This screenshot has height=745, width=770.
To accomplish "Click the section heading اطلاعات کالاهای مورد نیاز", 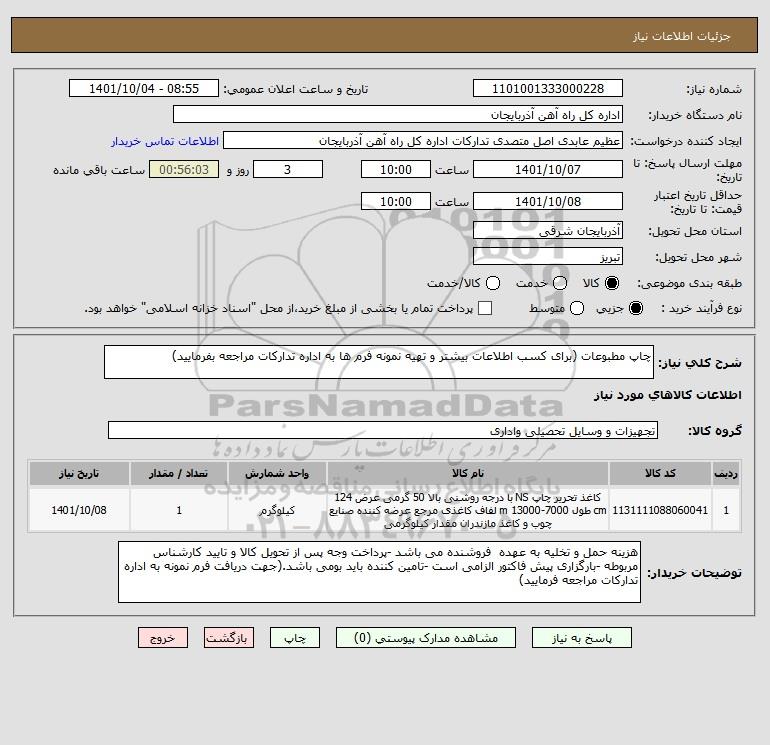I will pyautogui.click(x=667, y=395).
